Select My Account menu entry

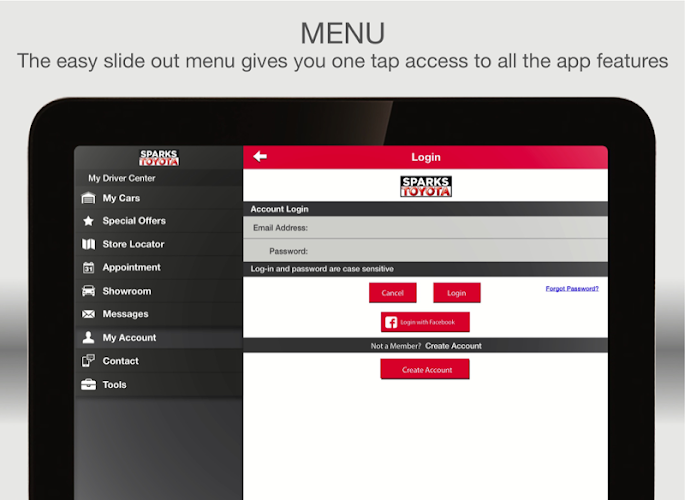pyautogui.click(x=159, y=338)
